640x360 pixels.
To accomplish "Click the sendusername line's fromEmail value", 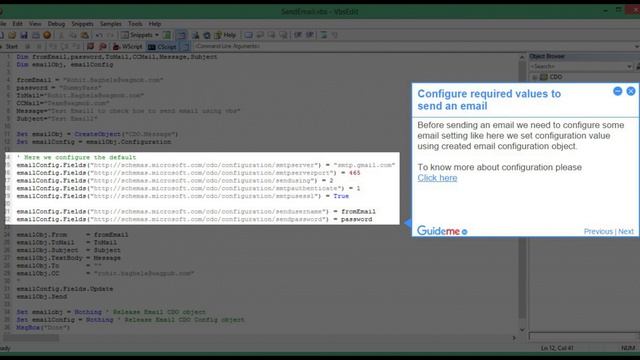I will [x=358, y=211].
